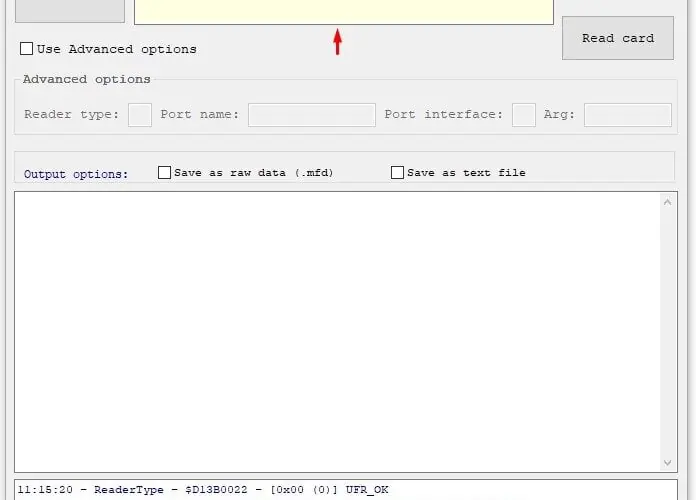Select the Port interface field
Image resolution: width=696 pixels, height=500 pixels.
click(x=524, y=115)
